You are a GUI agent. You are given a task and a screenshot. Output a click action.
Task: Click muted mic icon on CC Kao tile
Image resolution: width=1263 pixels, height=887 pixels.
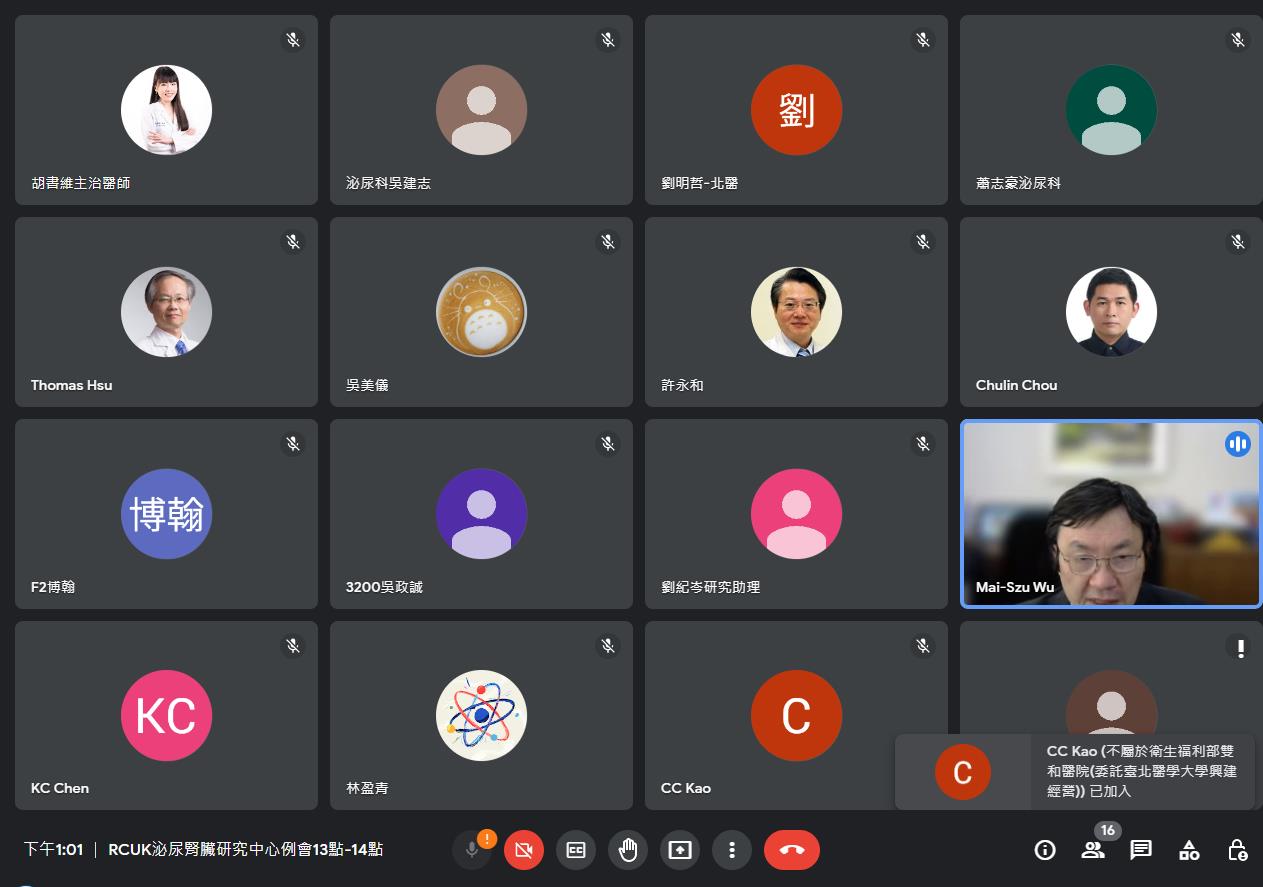(923, 646)
